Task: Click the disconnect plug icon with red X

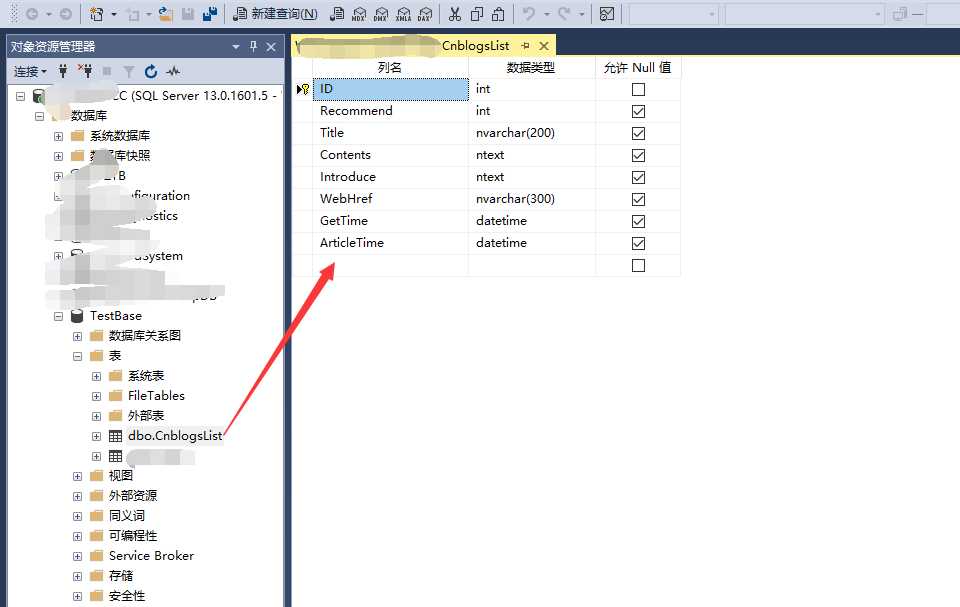Action: [85, 72]
